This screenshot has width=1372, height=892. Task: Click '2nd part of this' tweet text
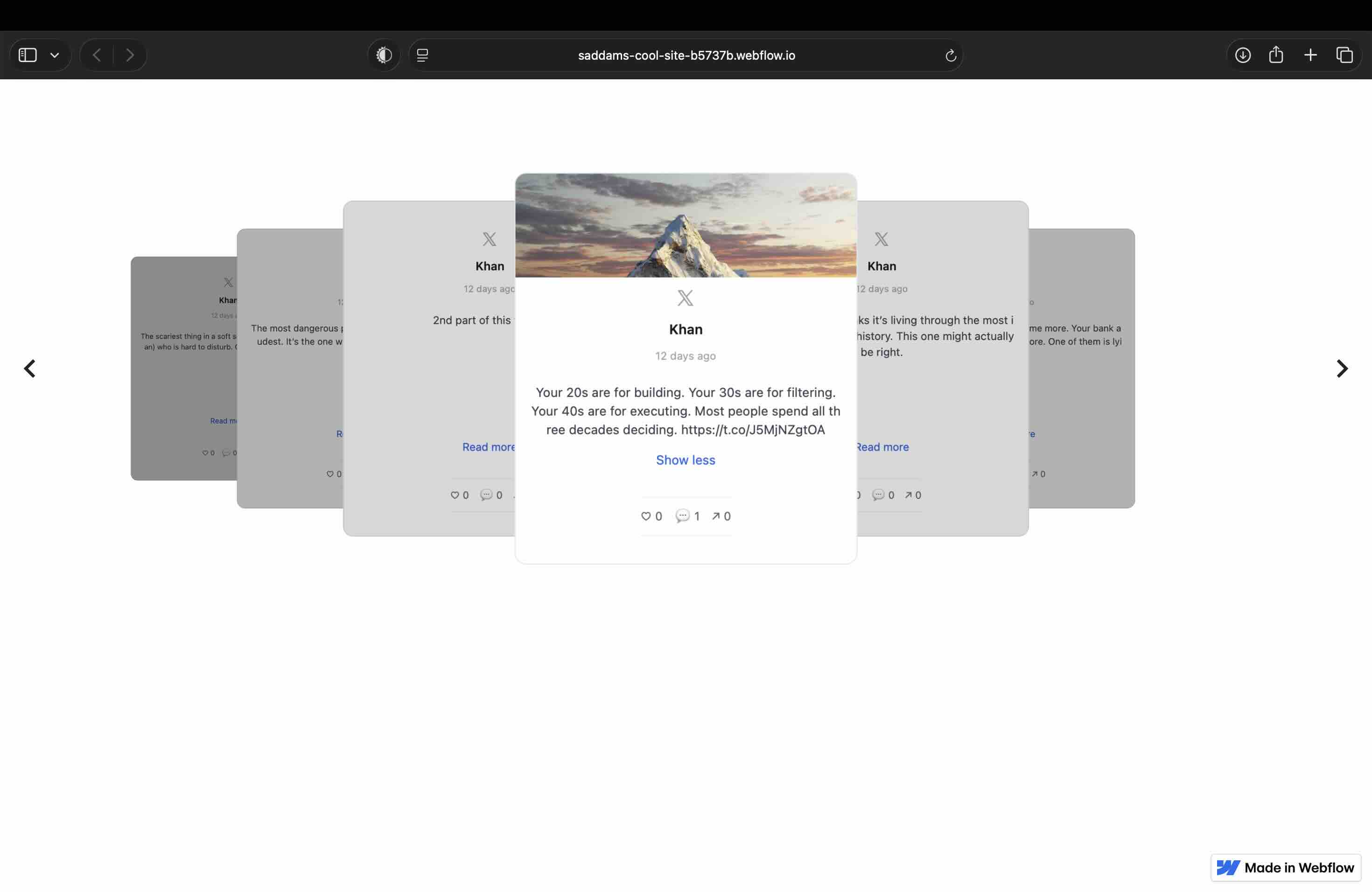click(474, 321)
